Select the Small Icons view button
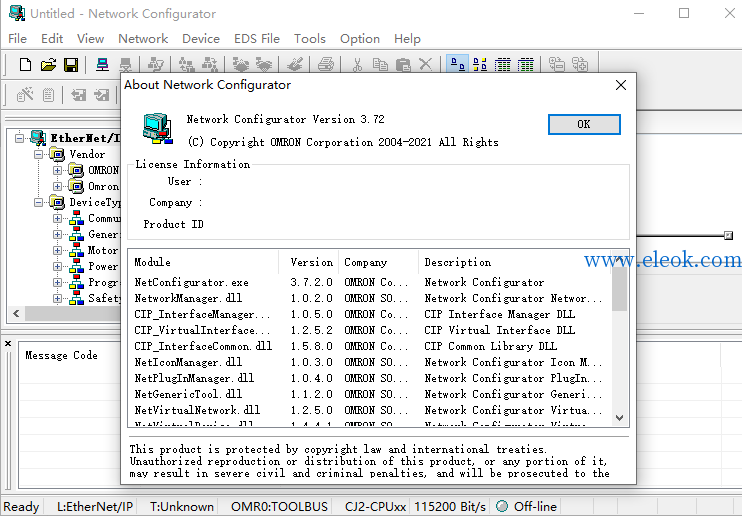This screenshot has height=516, width=742. click(480, 64)
